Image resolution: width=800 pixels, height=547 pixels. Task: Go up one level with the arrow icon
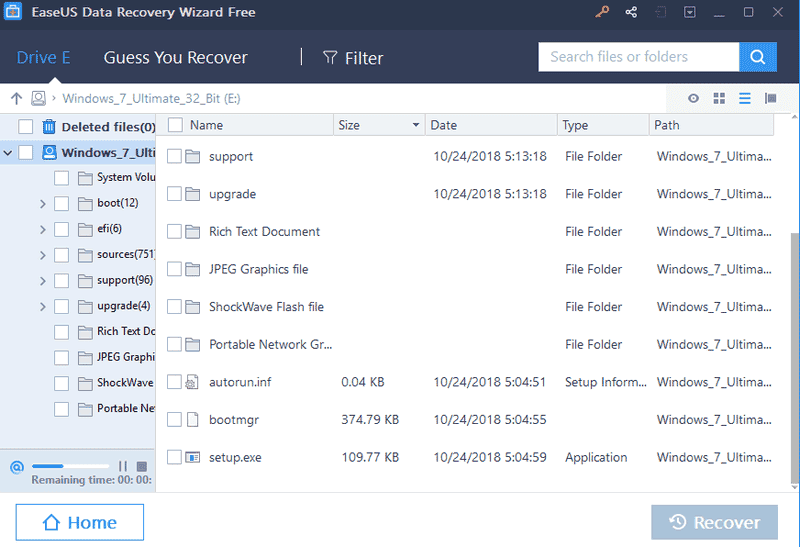[x=16, y=98]
